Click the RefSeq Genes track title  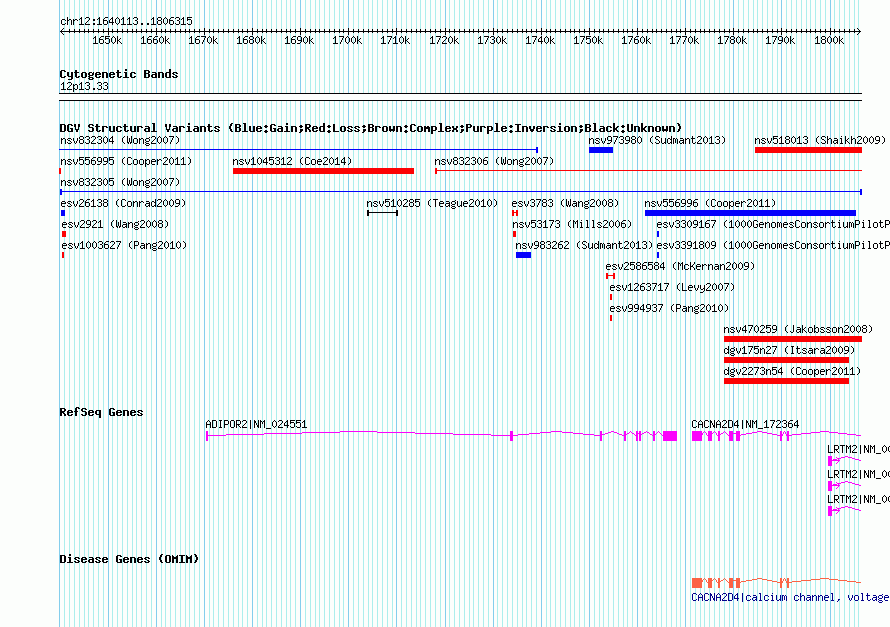[x=101, y=412]
